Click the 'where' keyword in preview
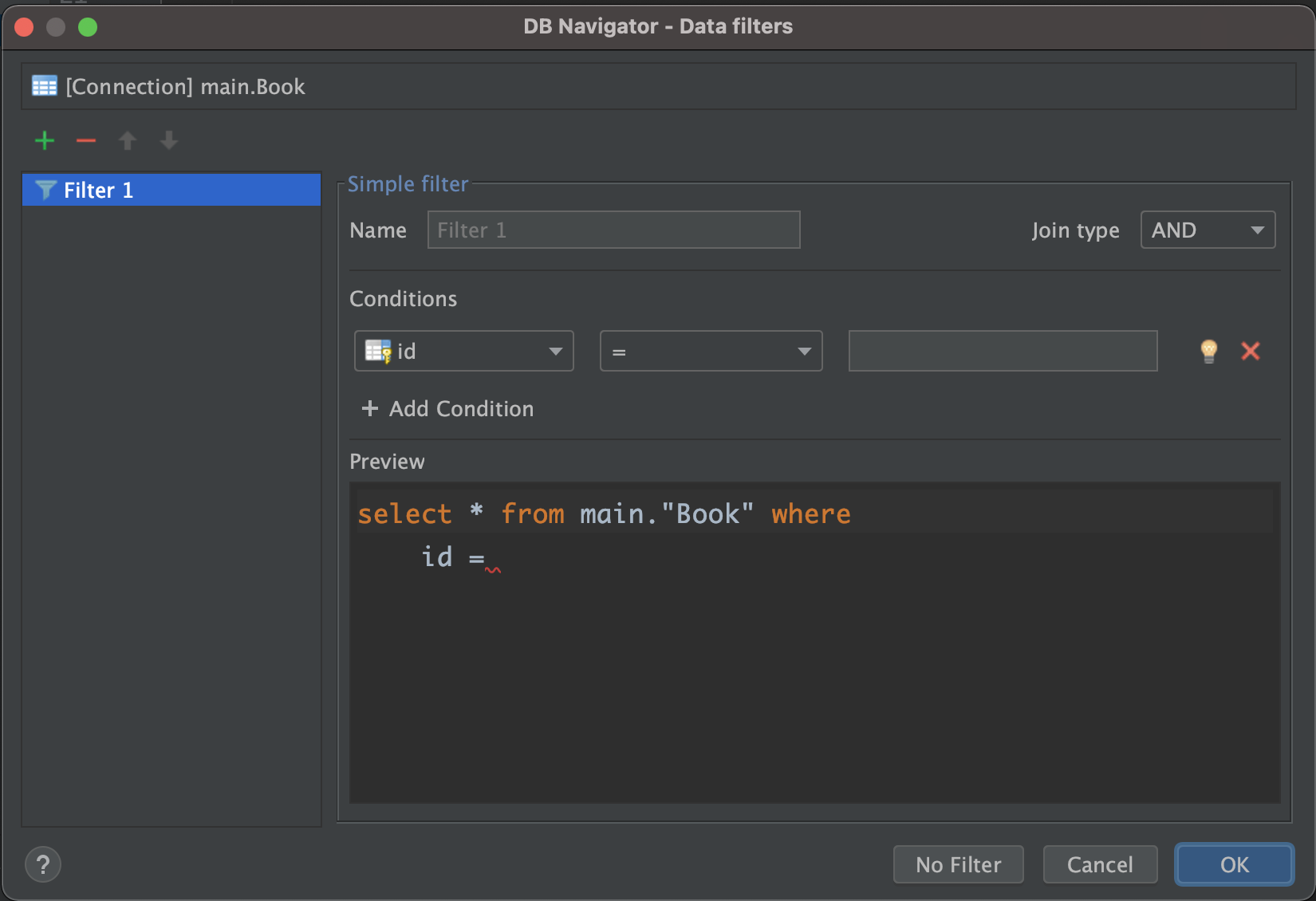 810,514
